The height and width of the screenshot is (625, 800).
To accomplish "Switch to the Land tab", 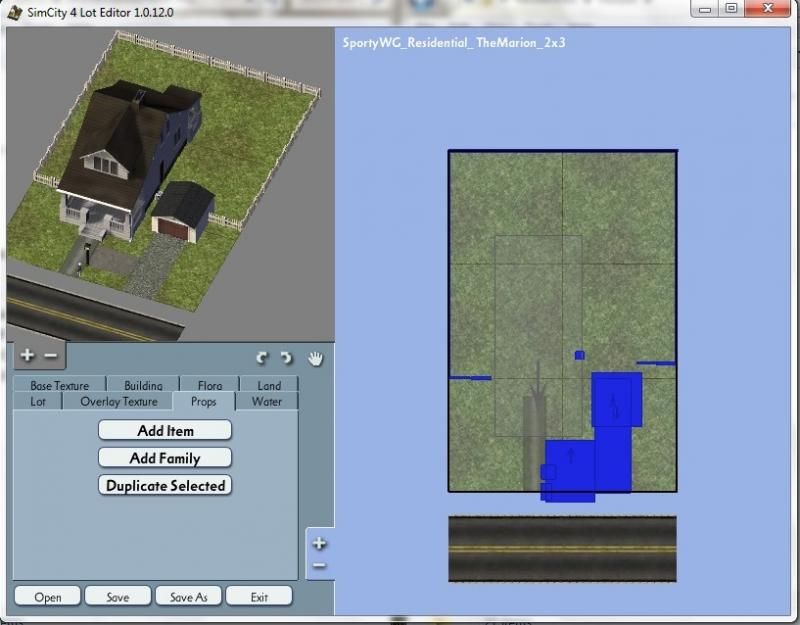I will coord(269,385).
